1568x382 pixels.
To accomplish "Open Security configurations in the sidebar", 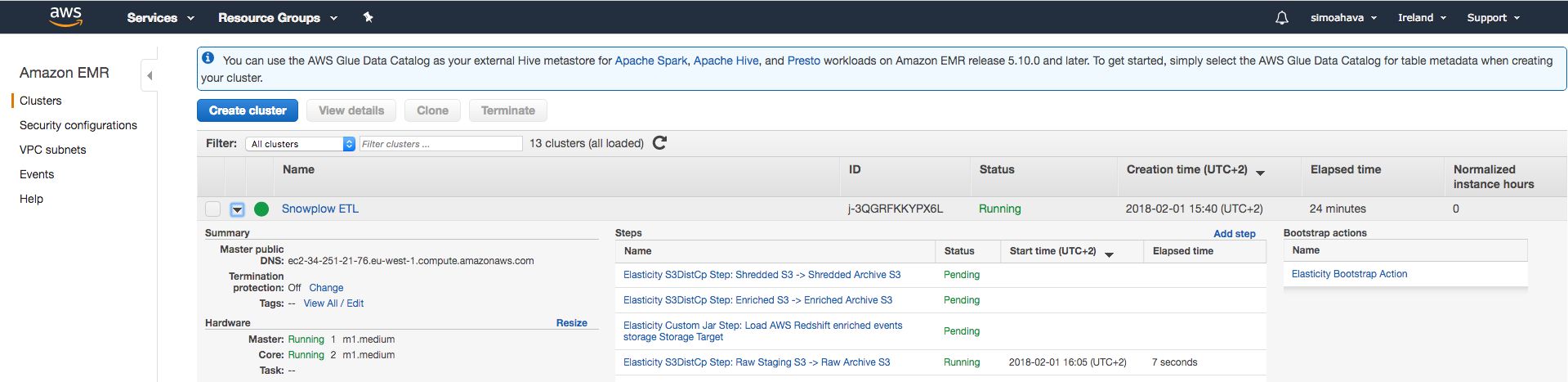I will pyautogui.click(x=78, y=125).
